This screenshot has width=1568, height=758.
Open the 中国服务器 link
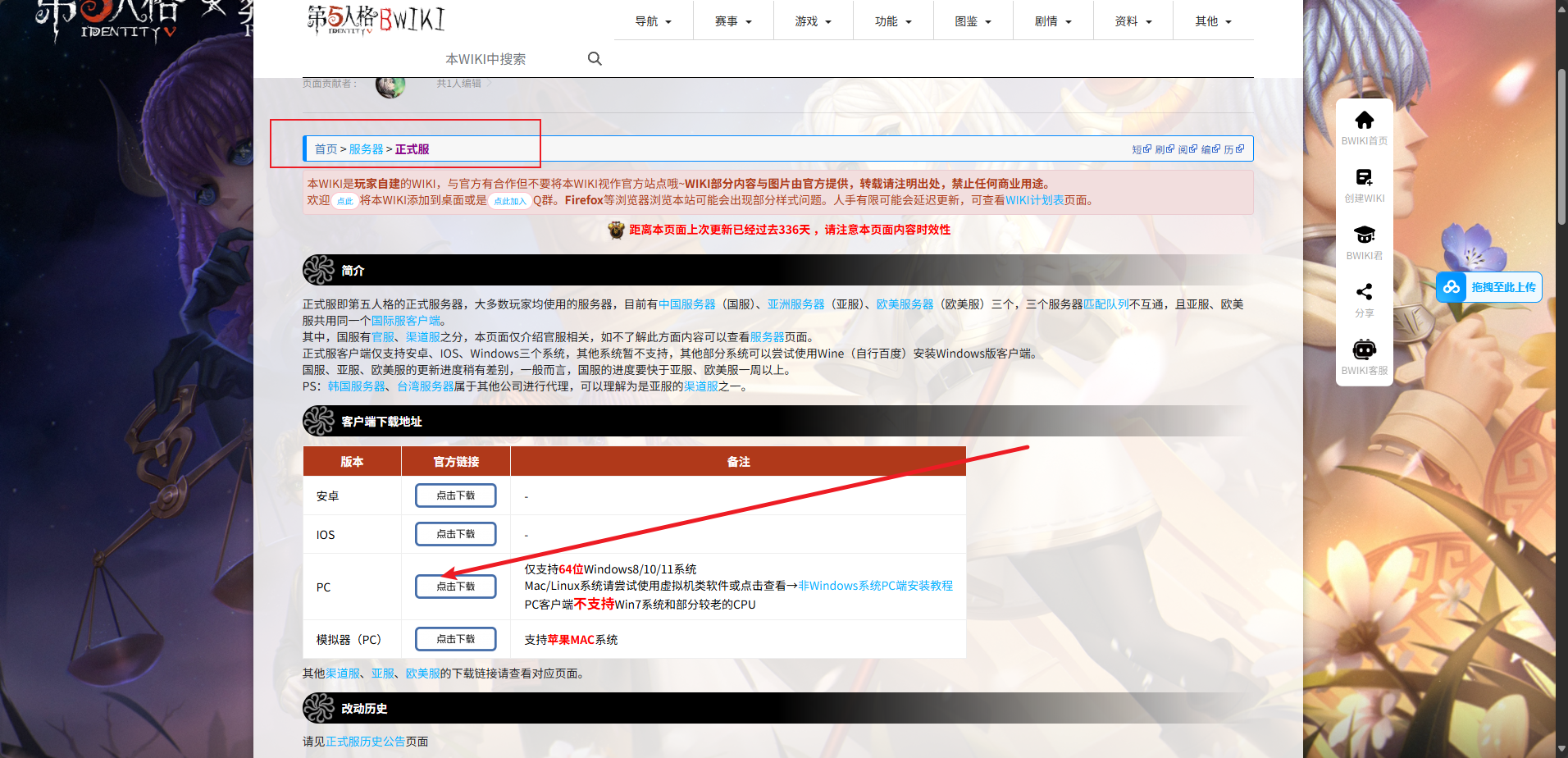pos(687,304)
